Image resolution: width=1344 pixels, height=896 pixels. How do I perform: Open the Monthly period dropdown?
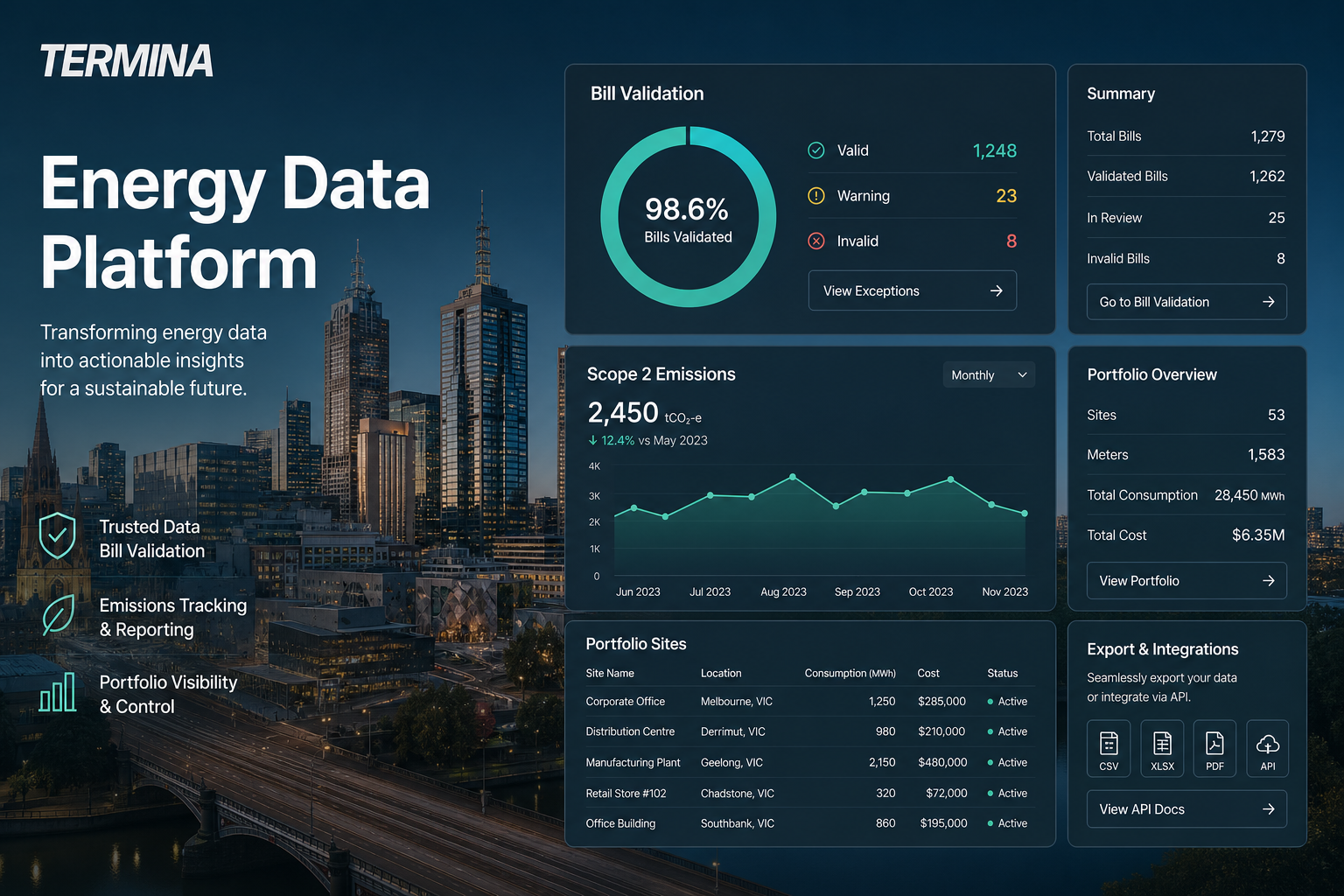[989, 374]
